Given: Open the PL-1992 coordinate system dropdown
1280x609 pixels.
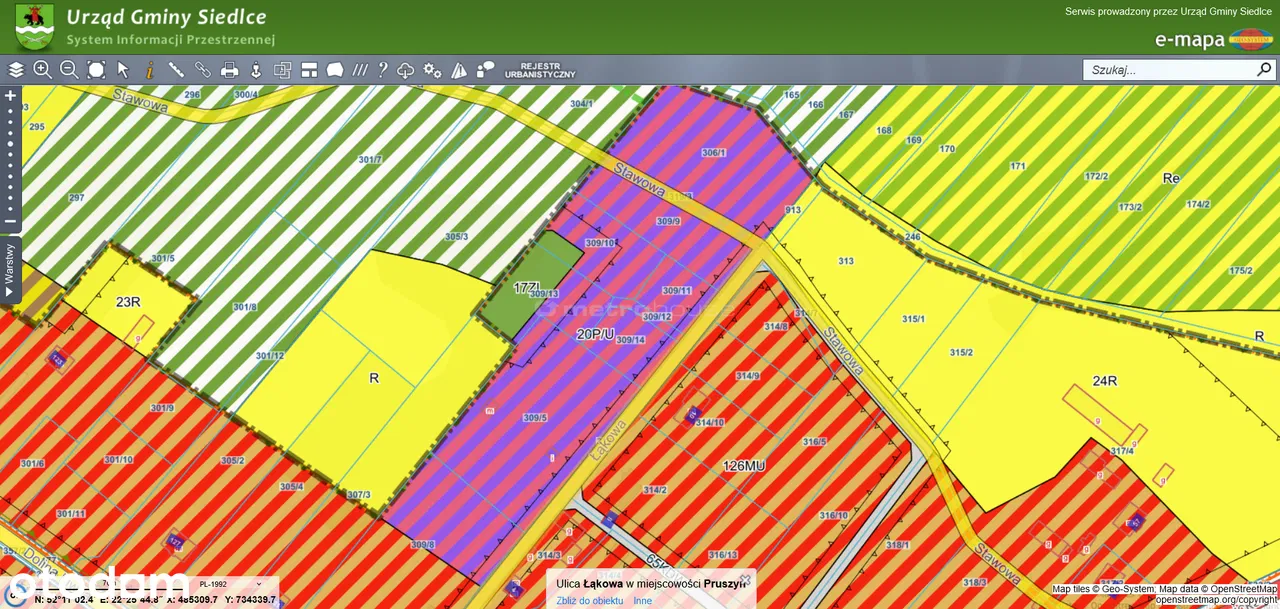Looking at the screenshot, I should tap(232, 584).
